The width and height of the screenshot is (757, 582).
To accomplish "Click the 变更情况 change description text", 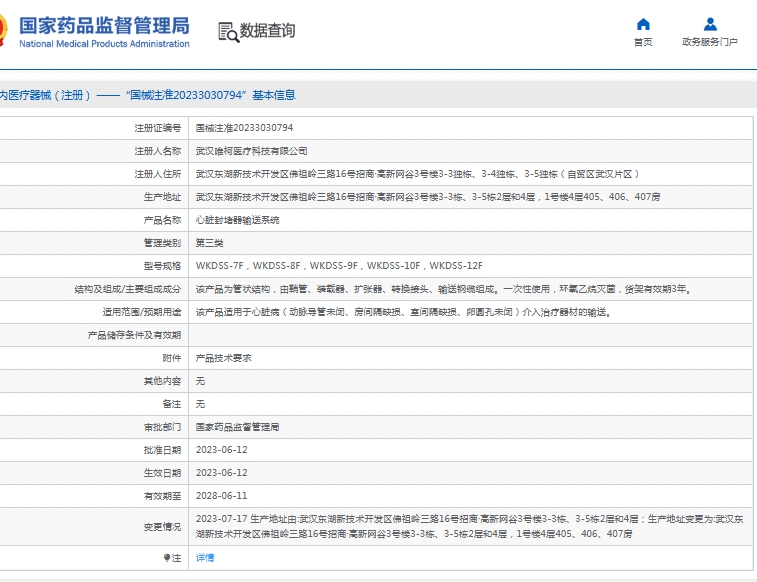I will (469, 527).
